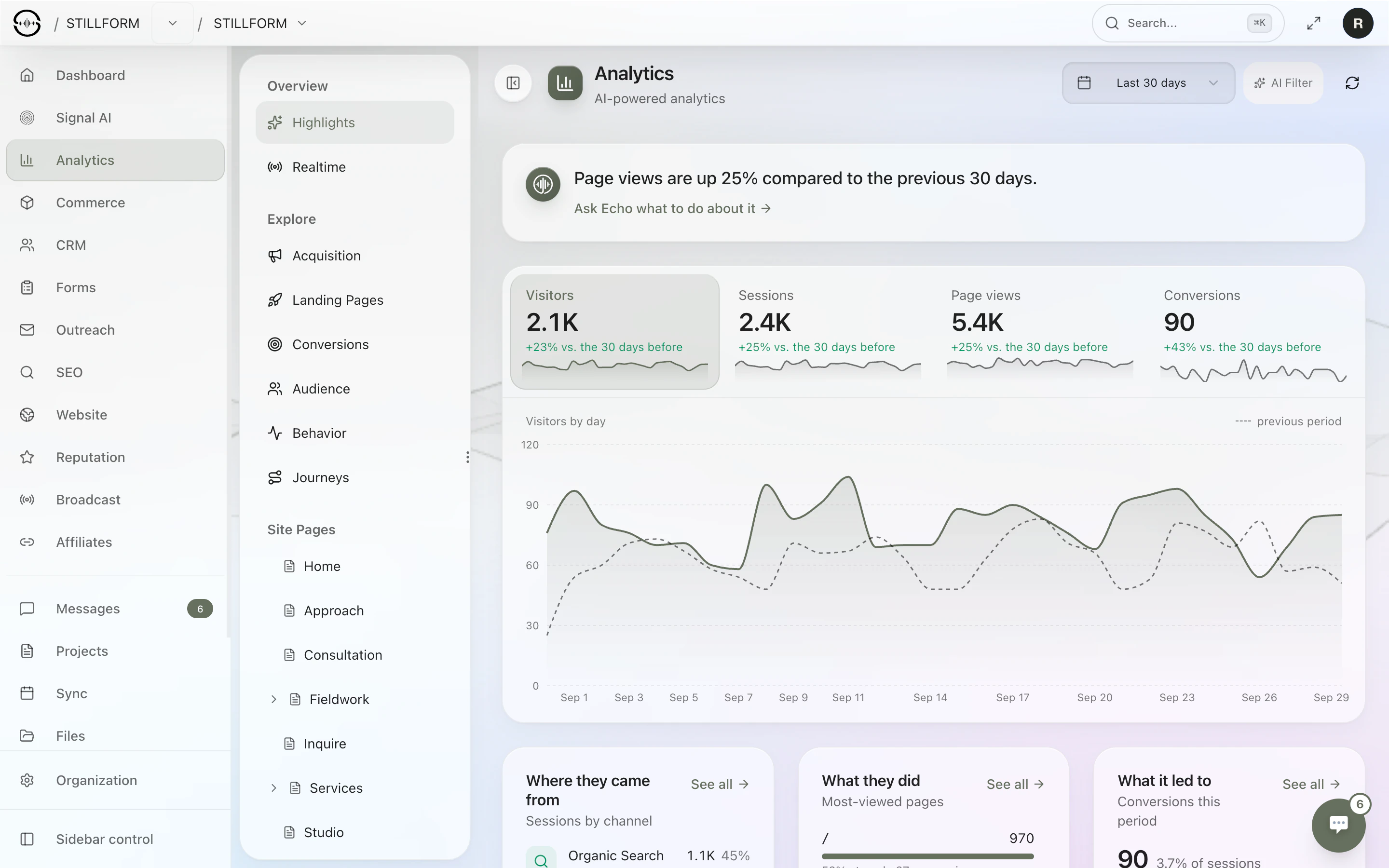
Task: Open Journeys under Explore
Action: [354, 477]
